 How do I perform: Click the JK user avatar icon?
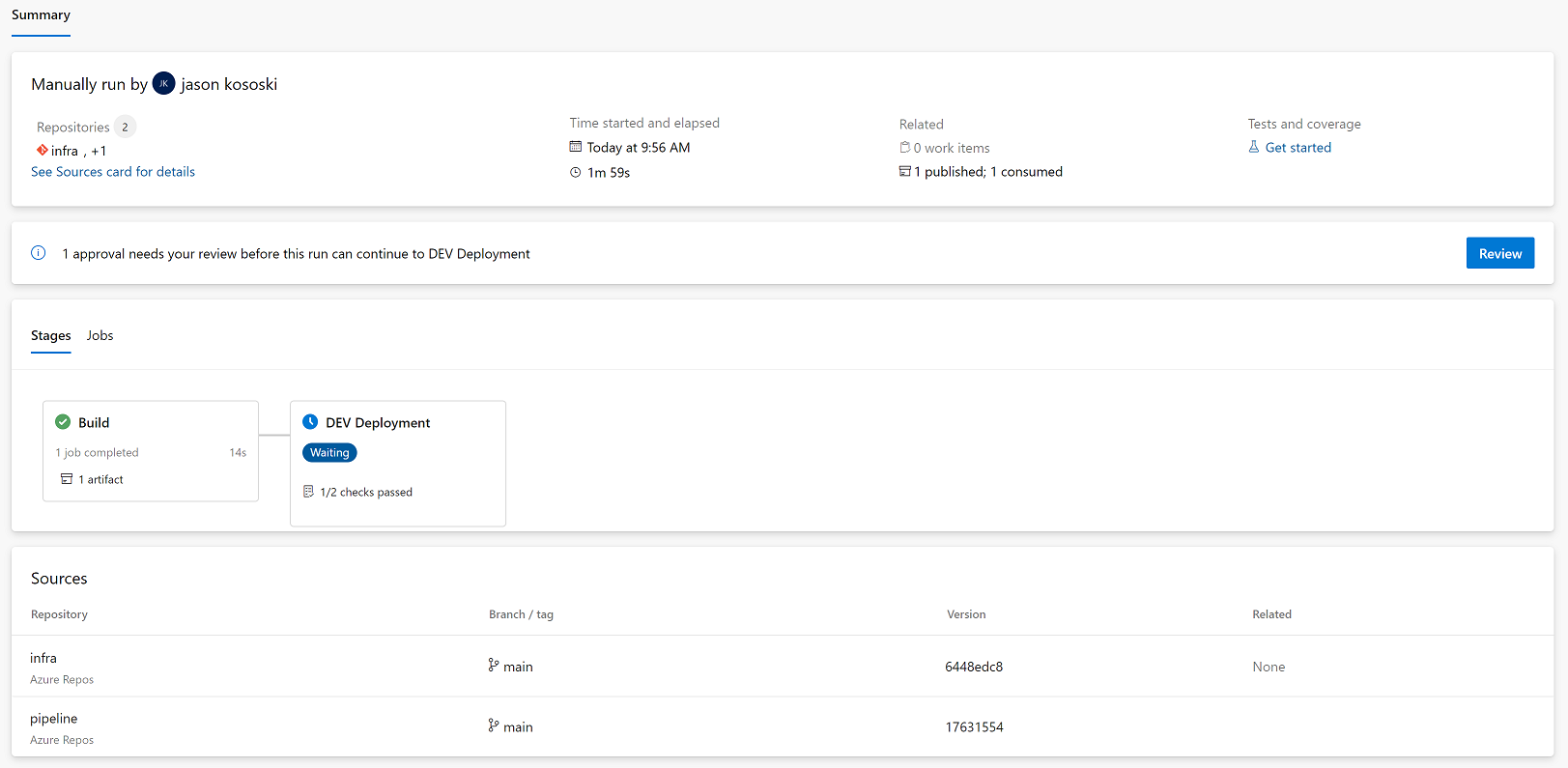tap(164, 83)
